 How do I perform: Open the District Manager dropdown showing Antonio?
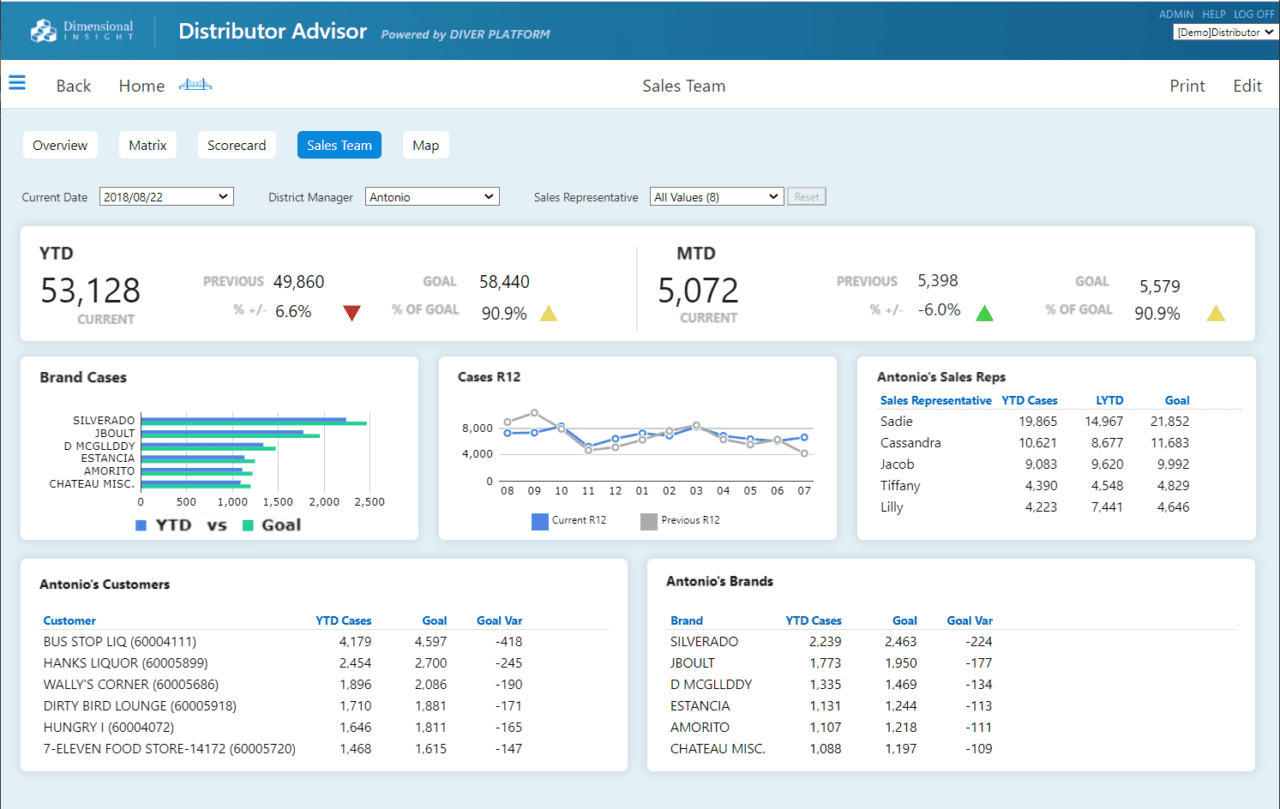(432, 196)
